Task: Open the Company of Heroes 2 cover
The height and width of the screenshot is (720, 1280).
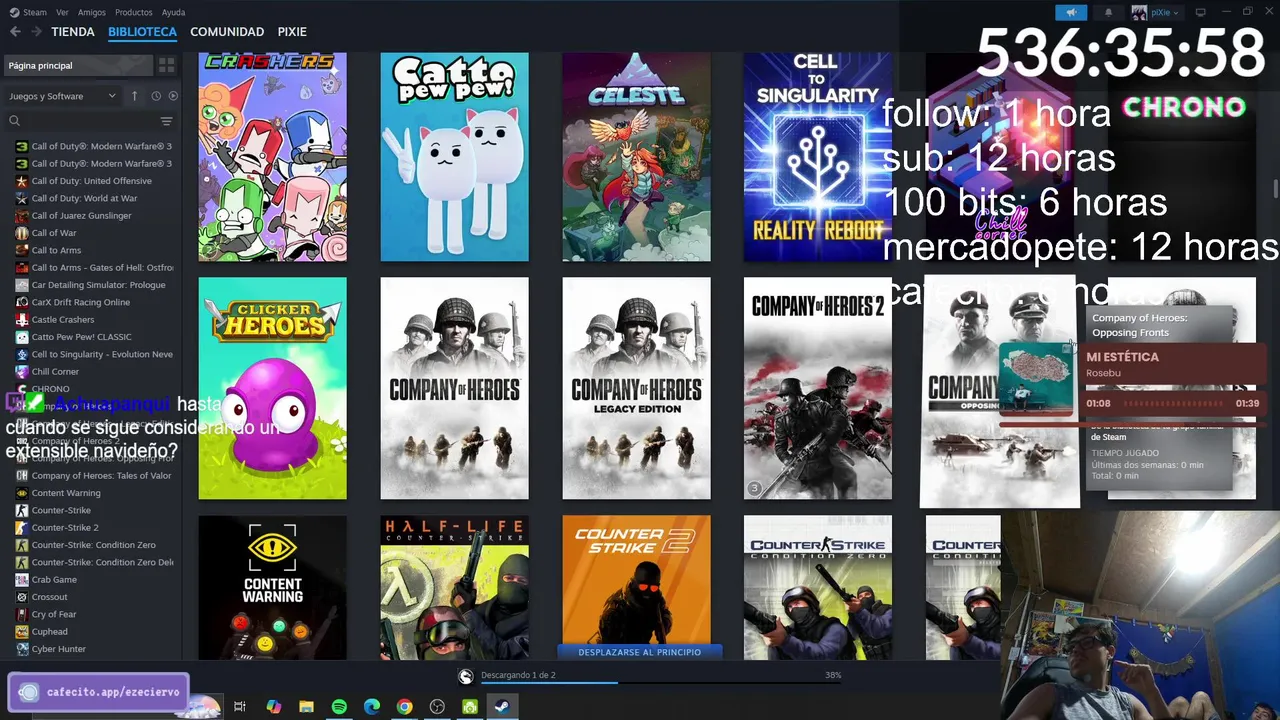Action: click(x=818, y=388)
